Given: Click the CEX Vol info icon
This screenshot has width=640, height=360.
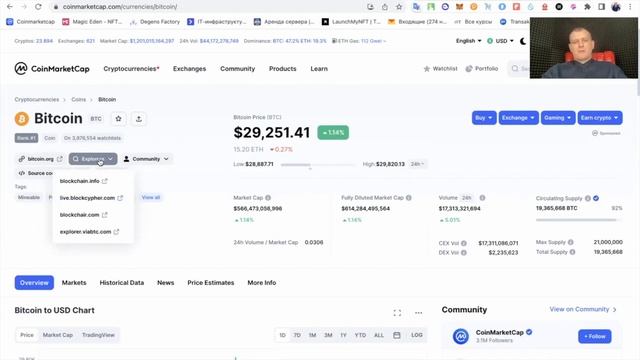Looking at the screenshot, I should [464, 243].
